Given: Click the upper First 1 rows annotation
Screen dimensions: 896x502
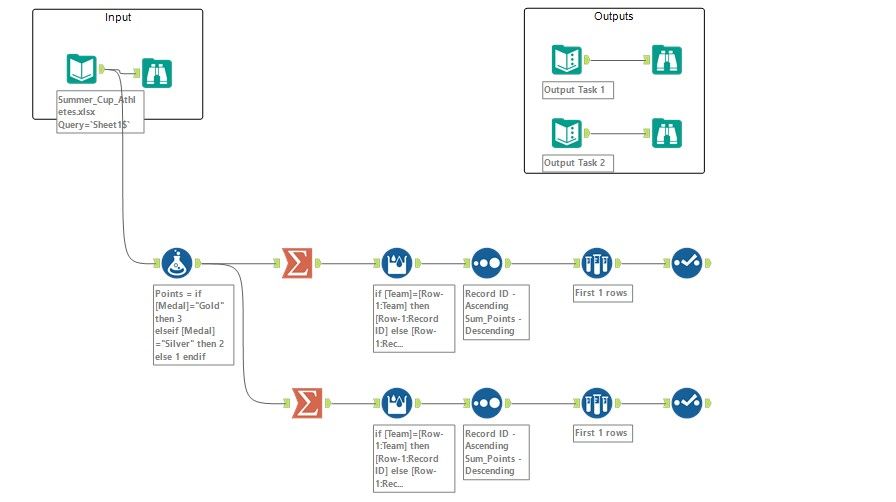Looking at the screenshot, I should coord(603,293).
